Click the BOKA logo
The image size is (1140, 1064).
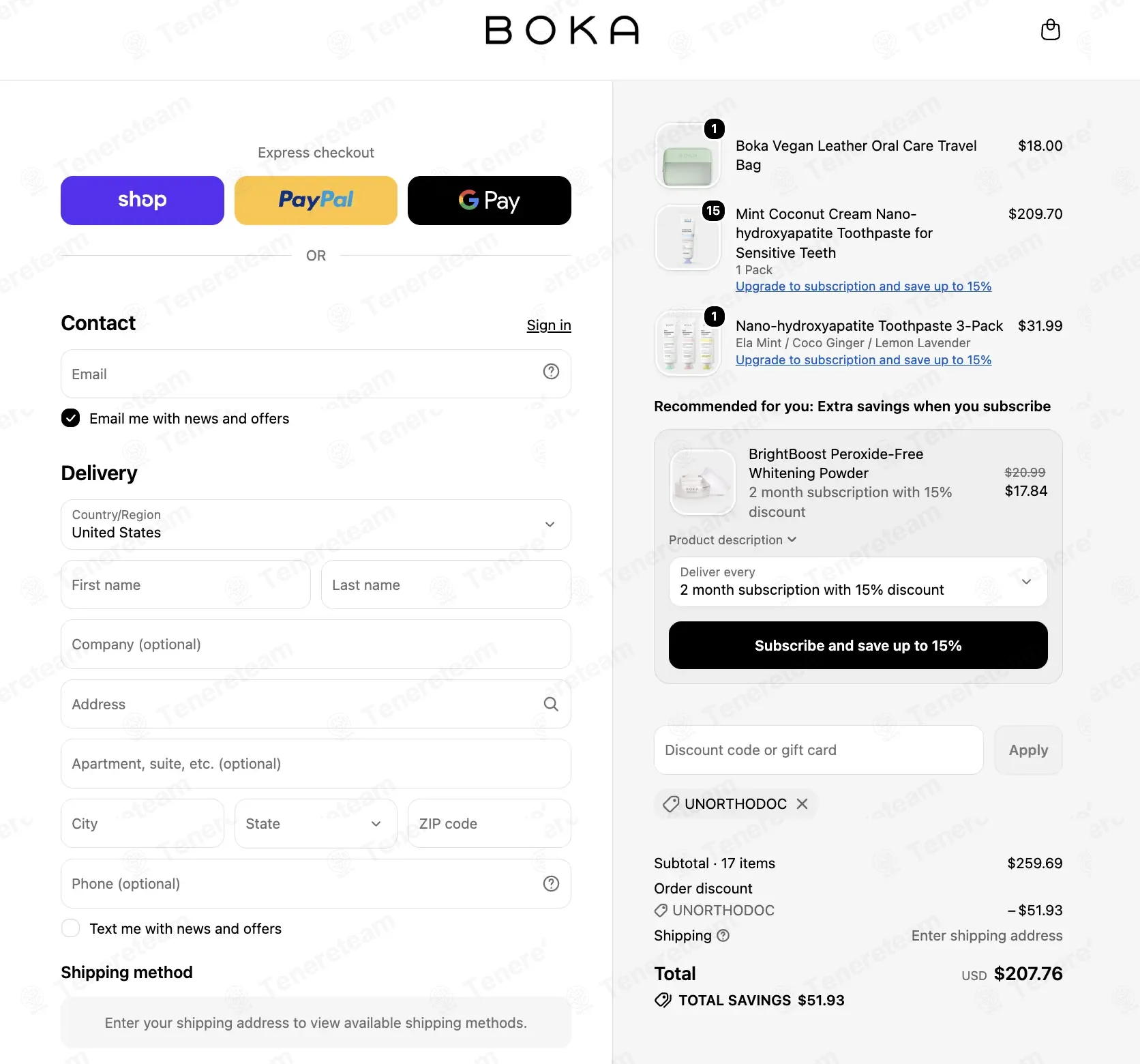562,30
